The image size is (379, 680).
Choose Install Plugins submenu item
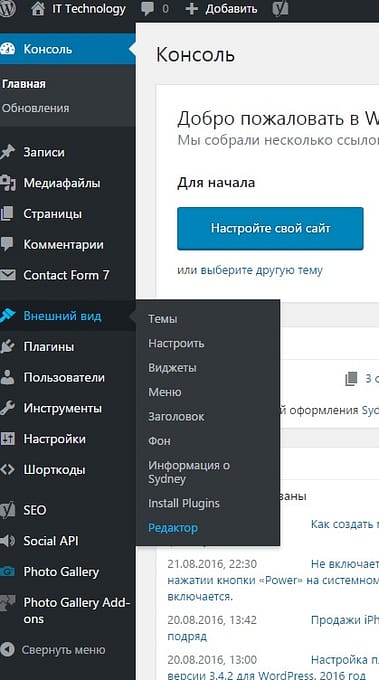pyautogui.click(x=184, y=503)
